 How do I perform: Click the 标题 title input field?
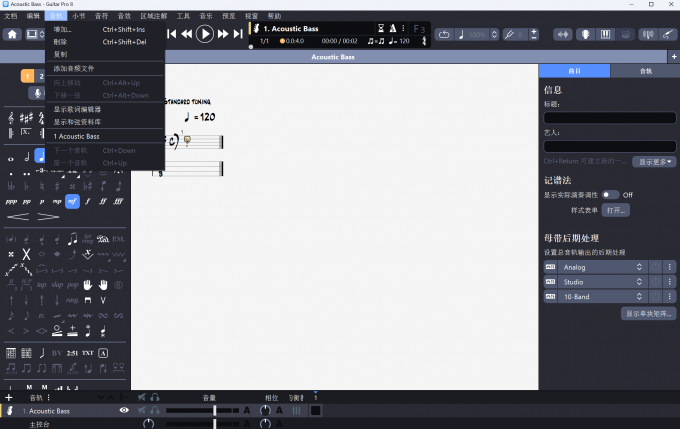(609, 118)
